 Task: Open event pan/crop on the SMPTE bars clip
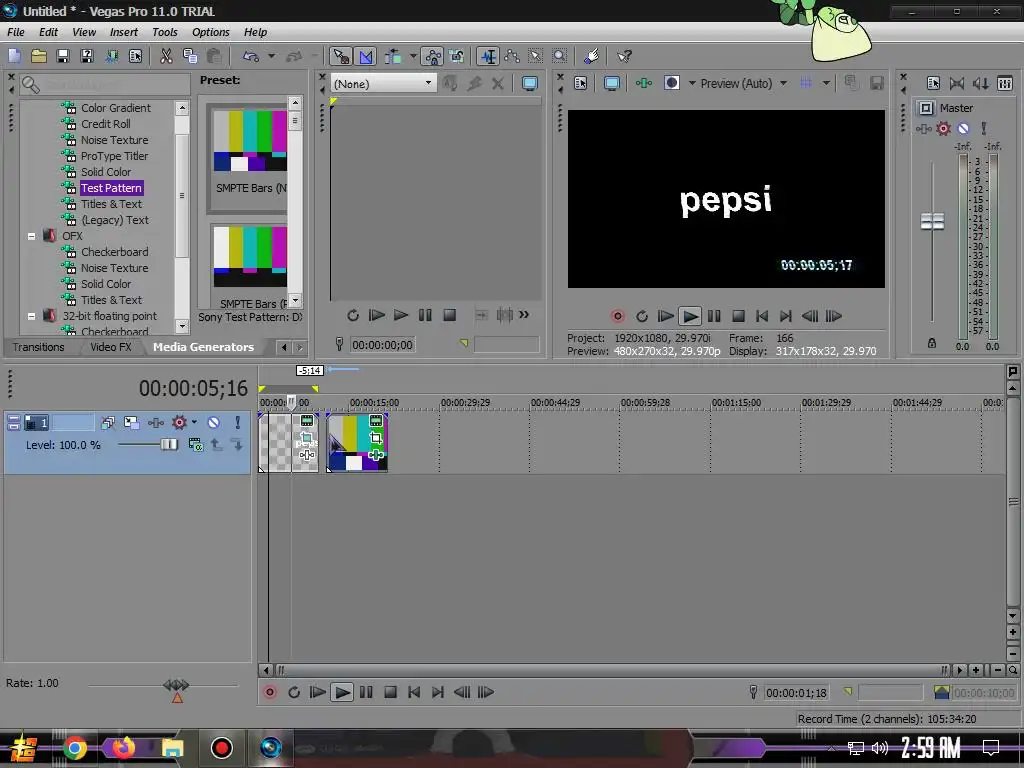coord(376,438)
